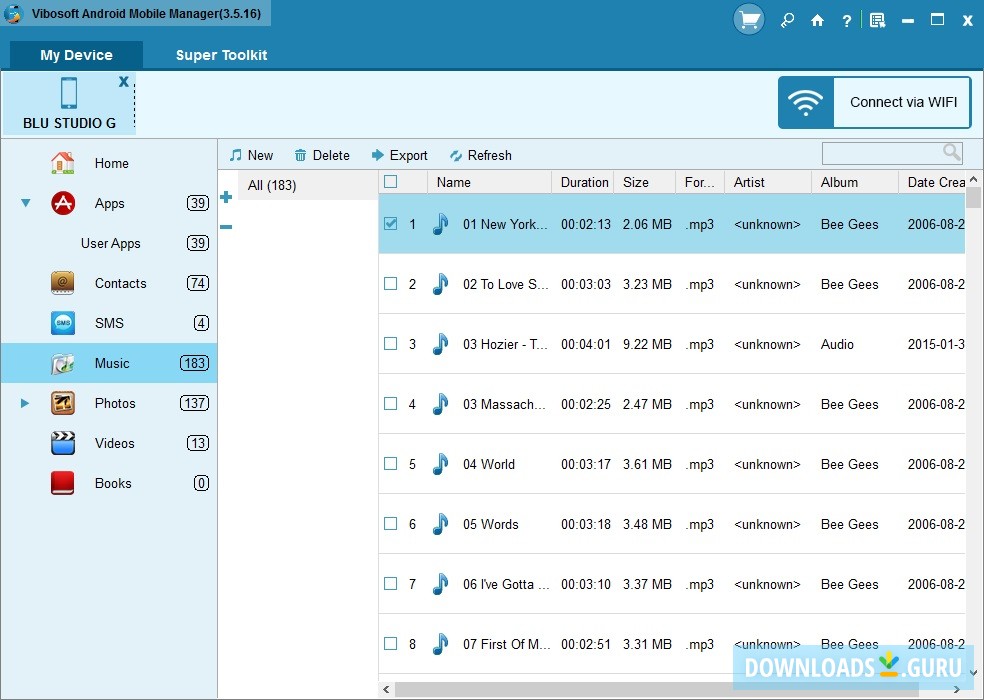Screen dimensions: 984x700
Task: Click the plus icon to add a playlist
Action: (x=226, y=197)
